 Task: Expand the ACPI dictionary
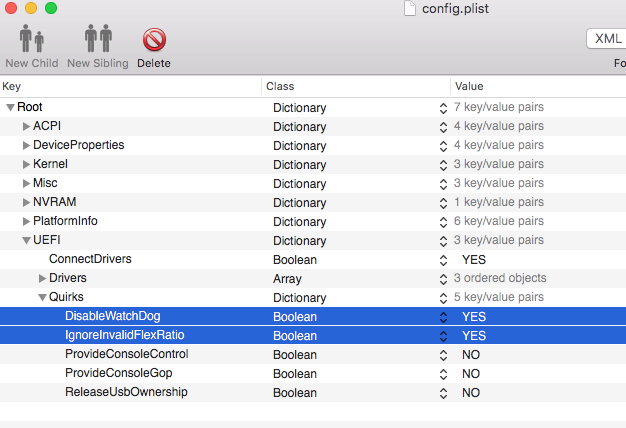click(26, 126)
